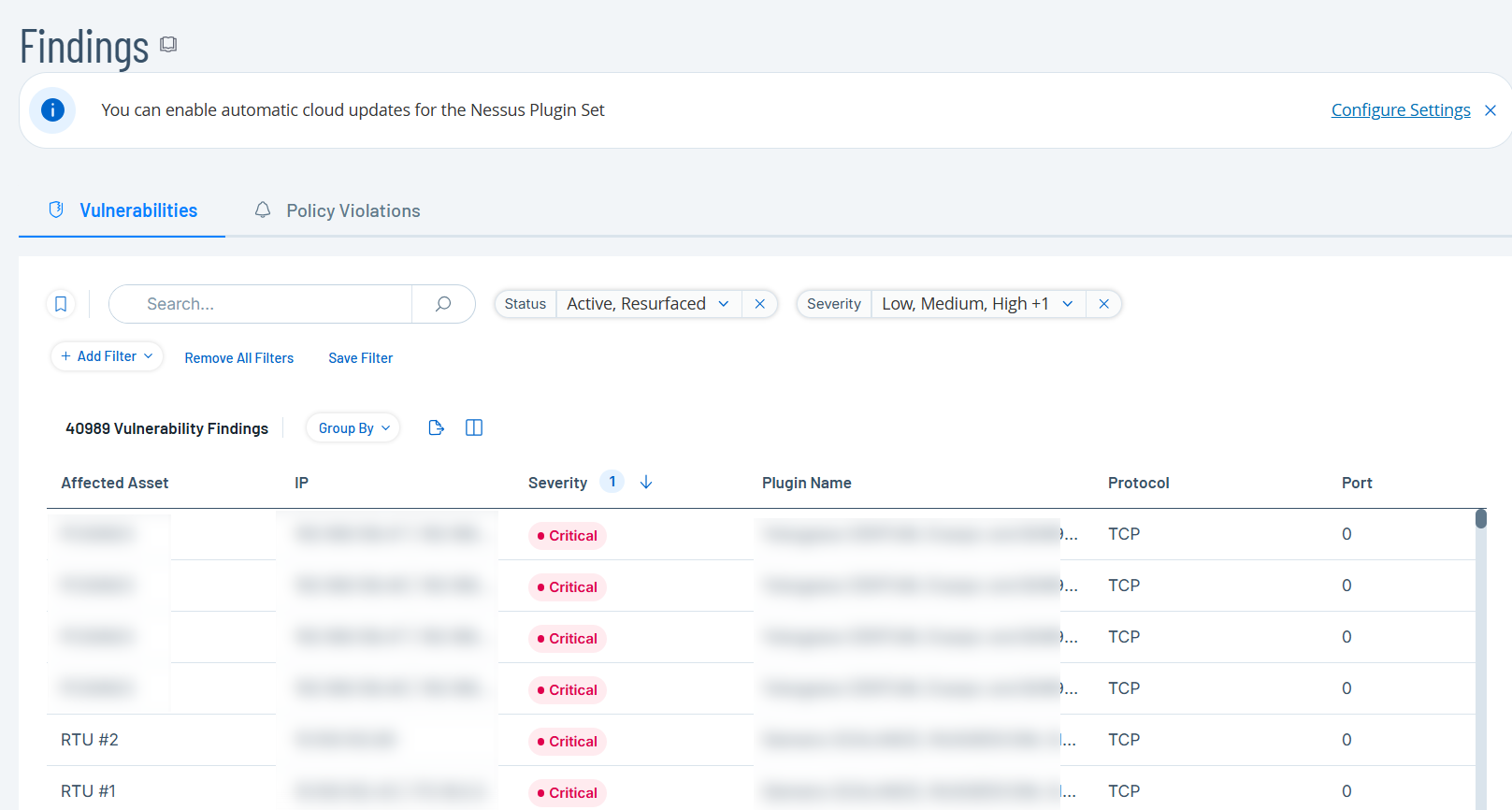Image resolution: width=1512 pixels, height=810 pixels.
Task: Open the Add Filter menu
Action: (107, 356)
